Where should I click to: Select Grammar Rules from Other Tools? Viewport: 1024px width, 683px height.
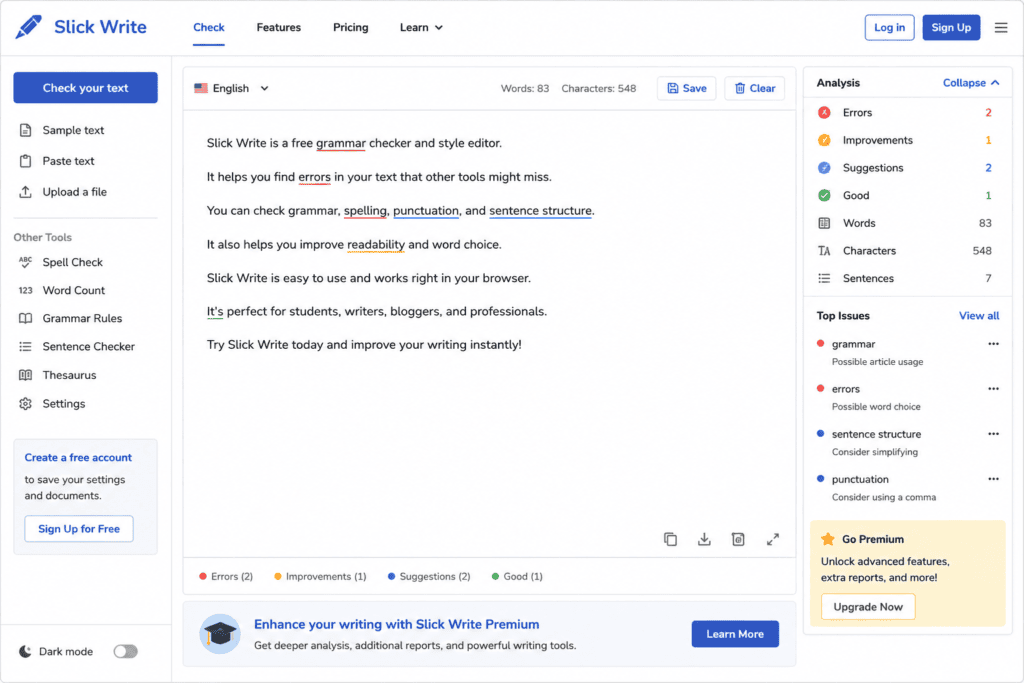click(x=82, y=319)
